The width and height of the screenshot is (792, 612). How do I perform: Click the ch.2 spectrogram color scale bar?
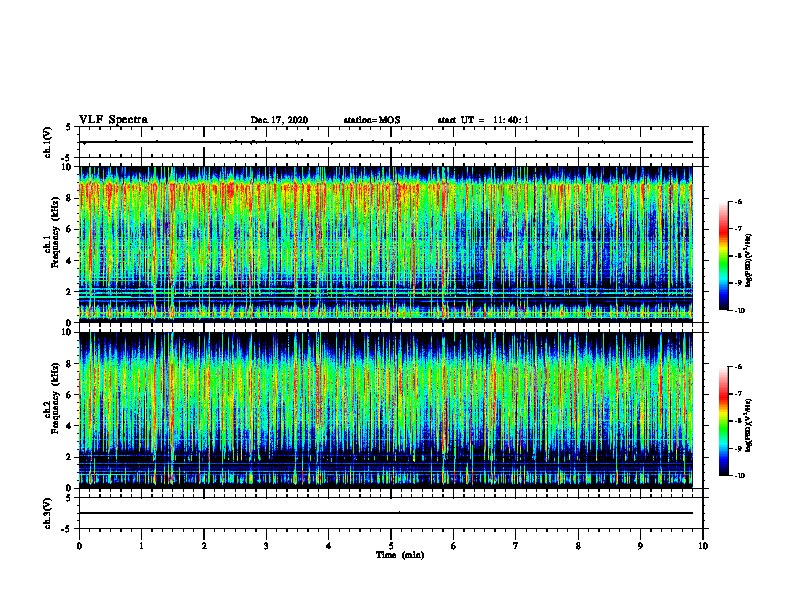coord(723,421)
